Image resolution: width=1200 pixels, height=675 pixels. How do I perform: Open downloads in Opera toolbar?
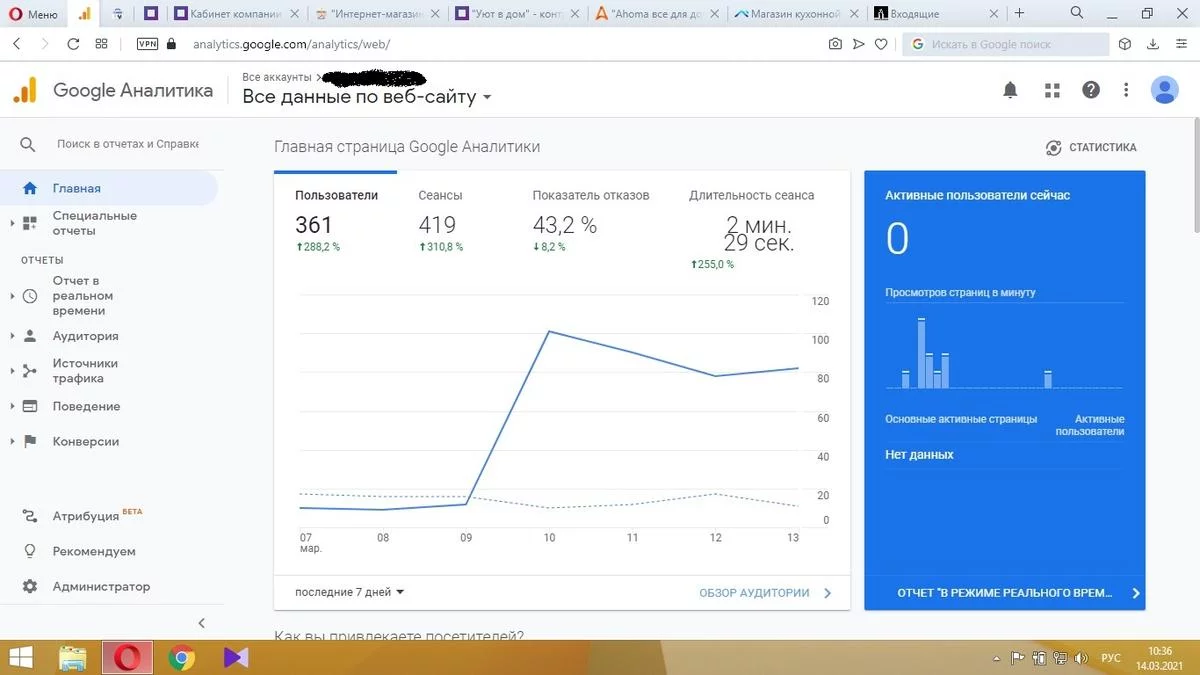point(1153,44)
